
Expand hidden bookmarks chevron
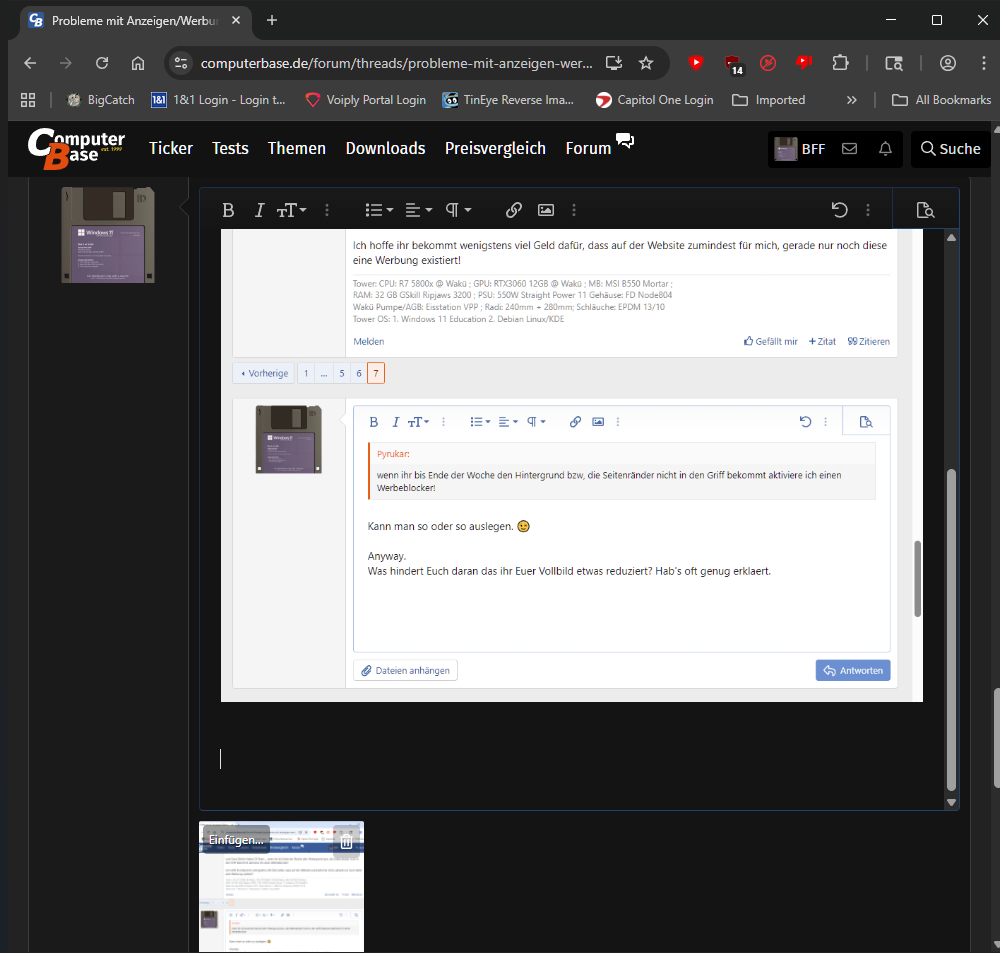coord(851,100)
